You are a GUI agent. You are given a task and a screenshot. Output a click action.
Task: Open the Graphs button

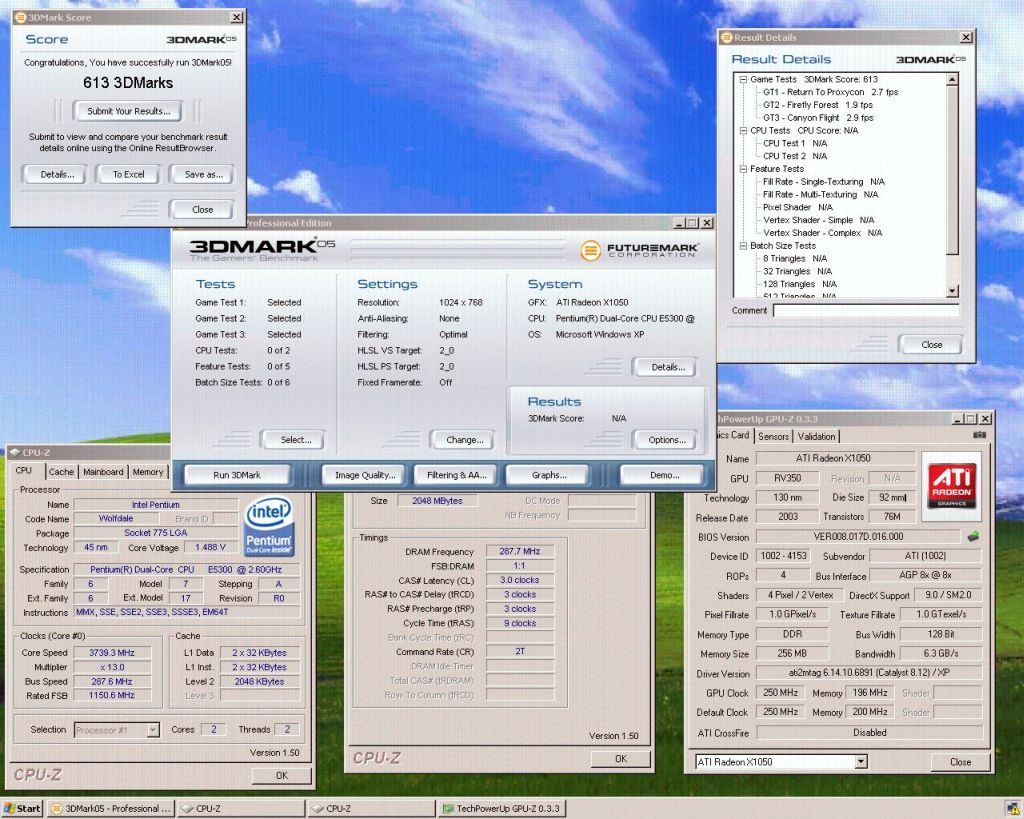[549, 475]
